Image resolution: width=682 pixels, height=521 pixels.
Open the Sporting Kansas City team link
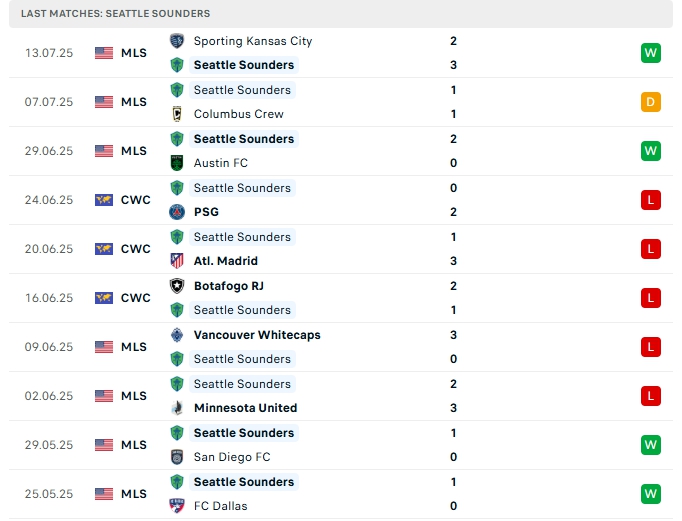pyautogui.click(x=252, y=41)
